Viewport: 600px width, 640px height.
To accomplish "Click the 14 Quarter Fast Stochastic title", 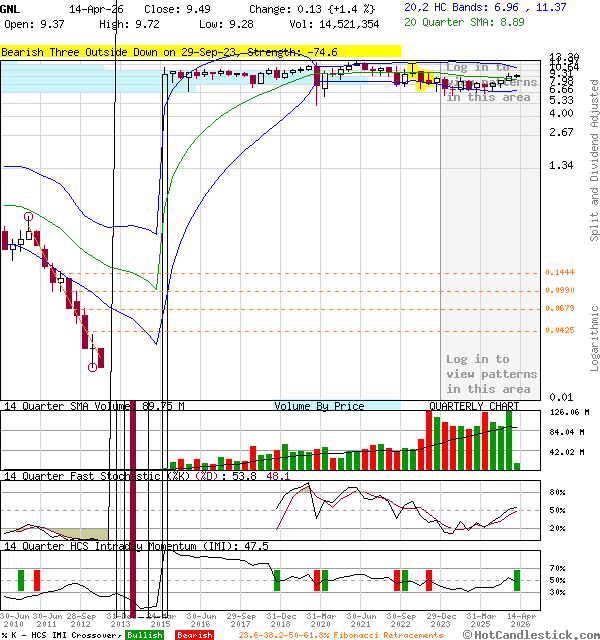I will click(82, 476).
